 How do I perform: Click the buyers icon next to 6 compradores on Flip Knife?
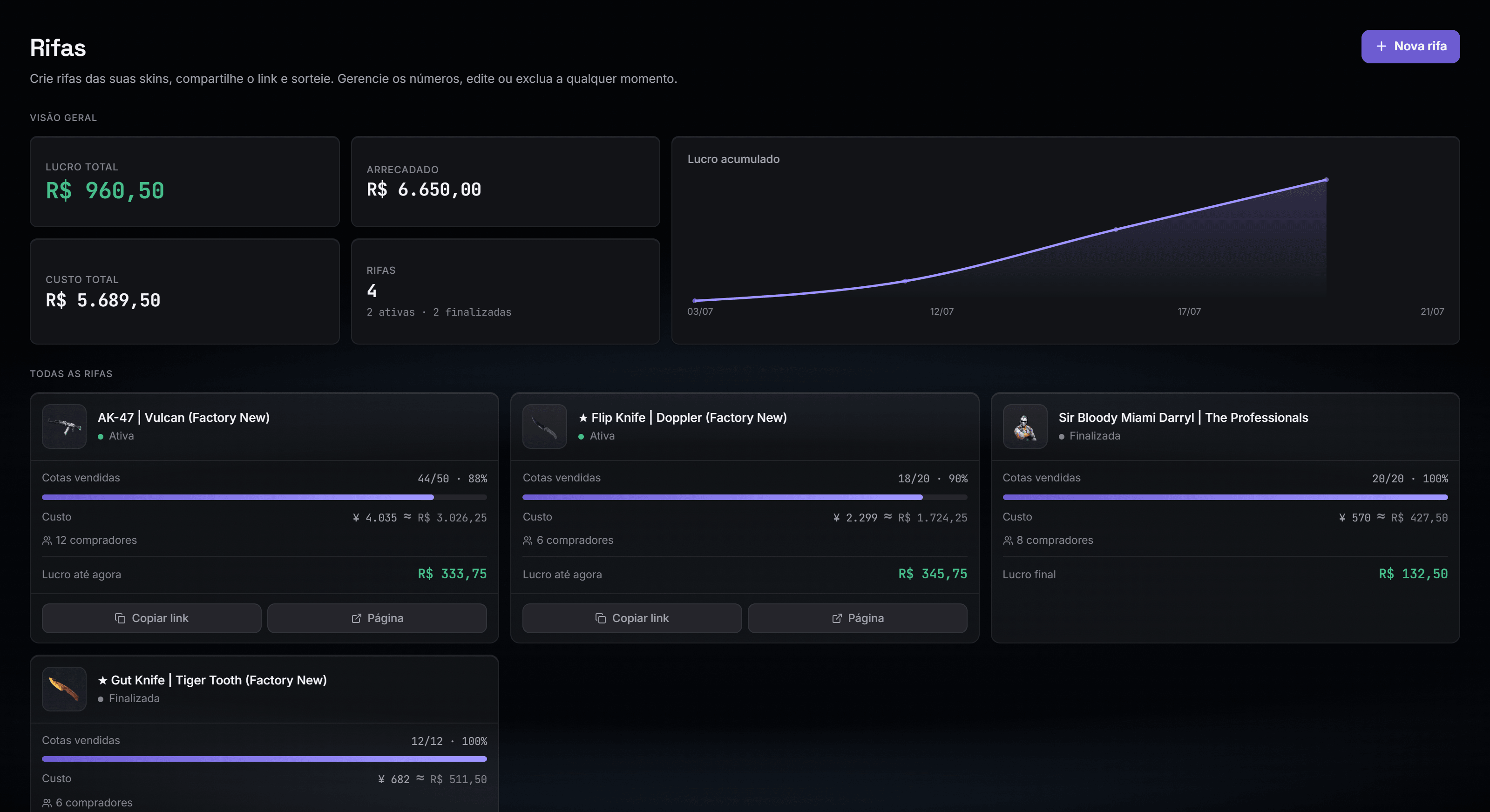[528, 540]
